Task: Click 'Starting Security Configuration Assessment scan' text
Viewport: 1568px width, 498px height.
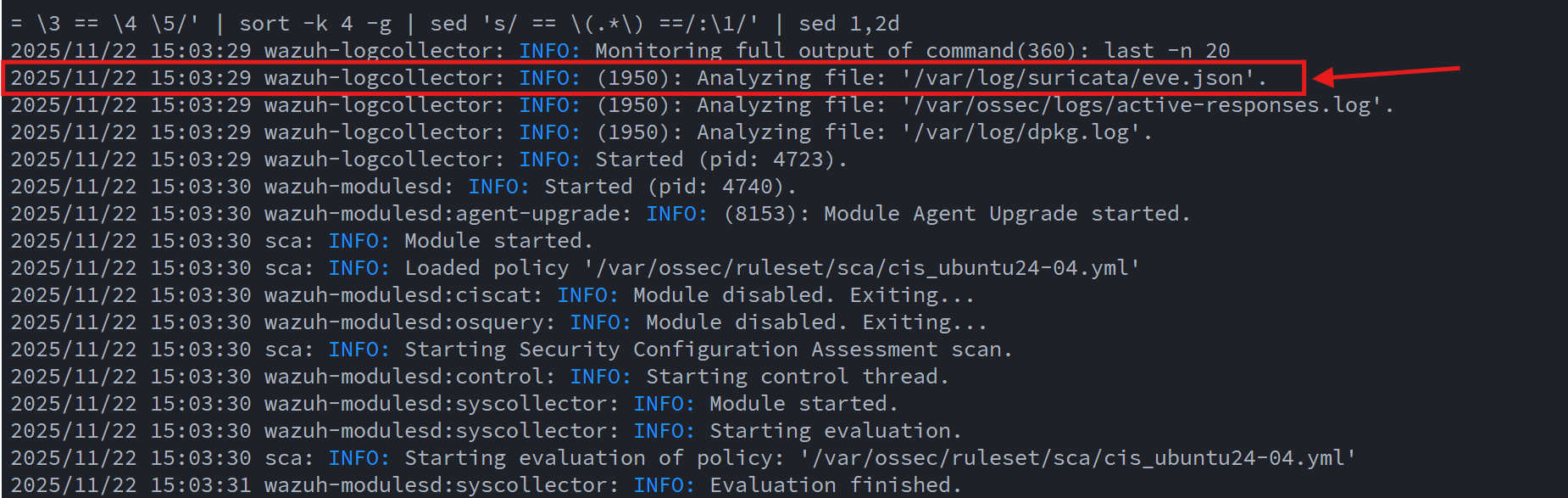Action: pyautogui.click(x=708, y=350)
